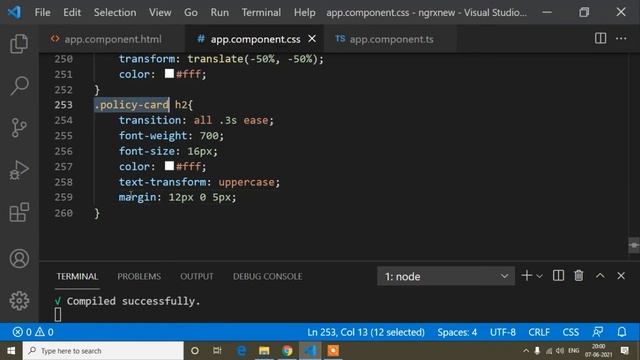Open the feedback icon in status bar
The image size is (640, 360).
pos(598,332)
